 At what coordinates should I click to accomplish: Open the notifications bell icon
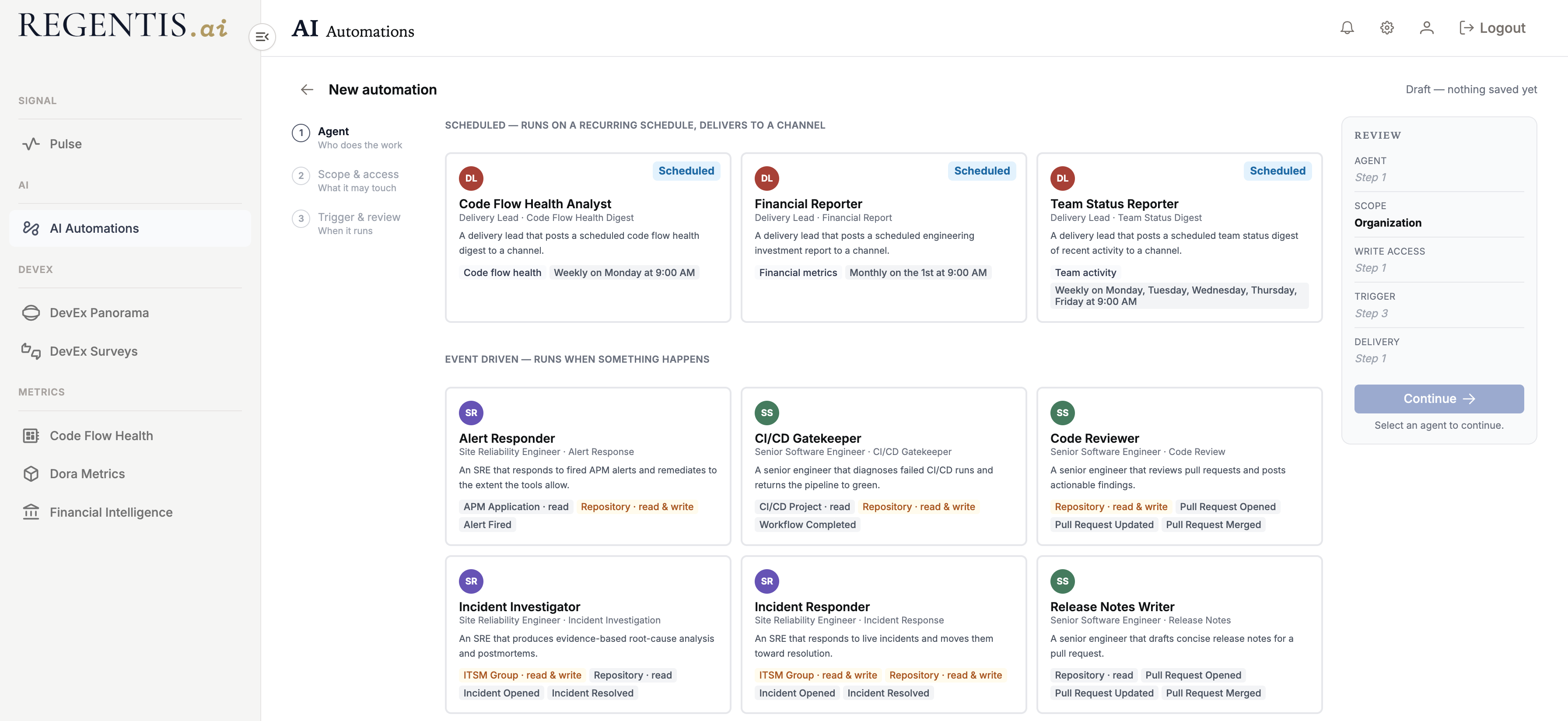(x=1347, y=28)
